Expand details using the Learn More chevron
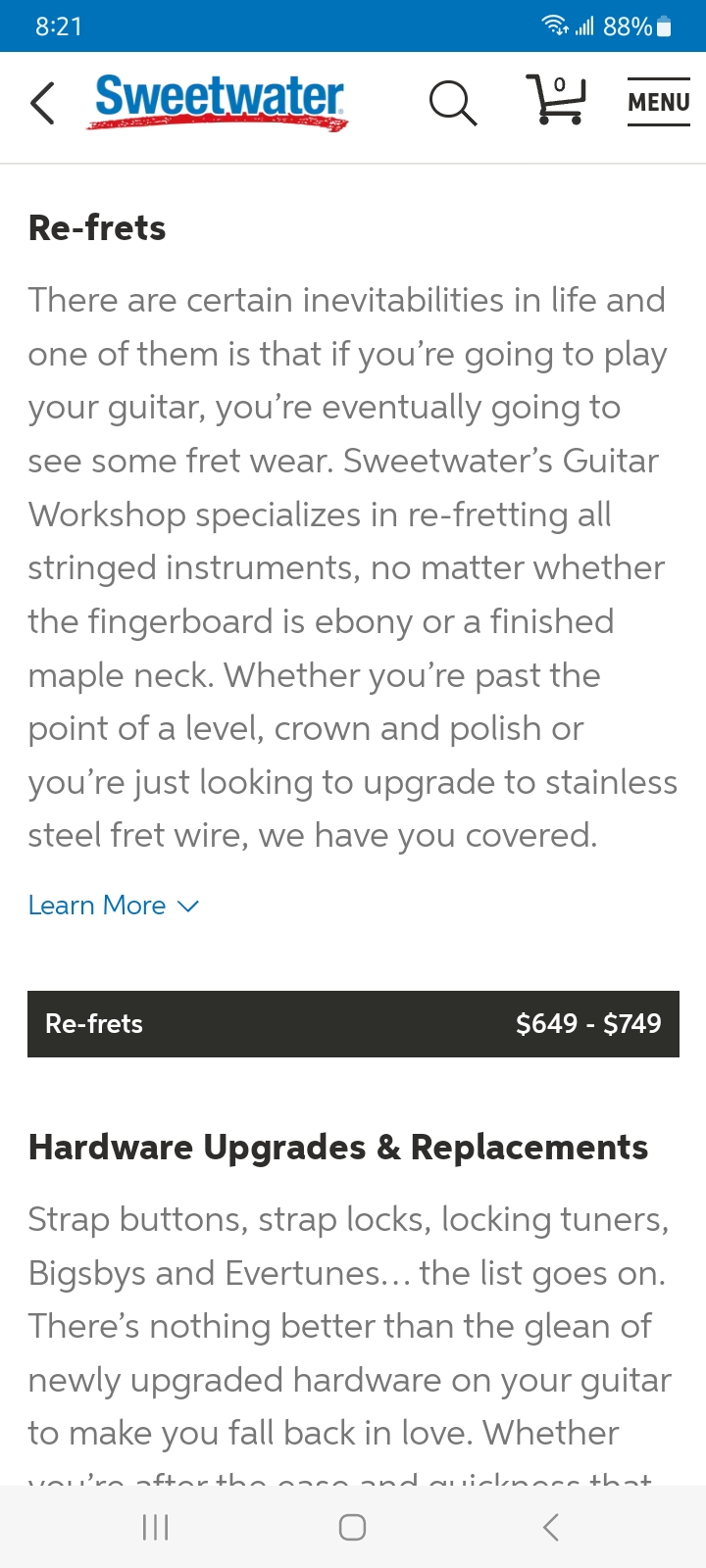The image size is (706, 1568). tap(188, 906)
